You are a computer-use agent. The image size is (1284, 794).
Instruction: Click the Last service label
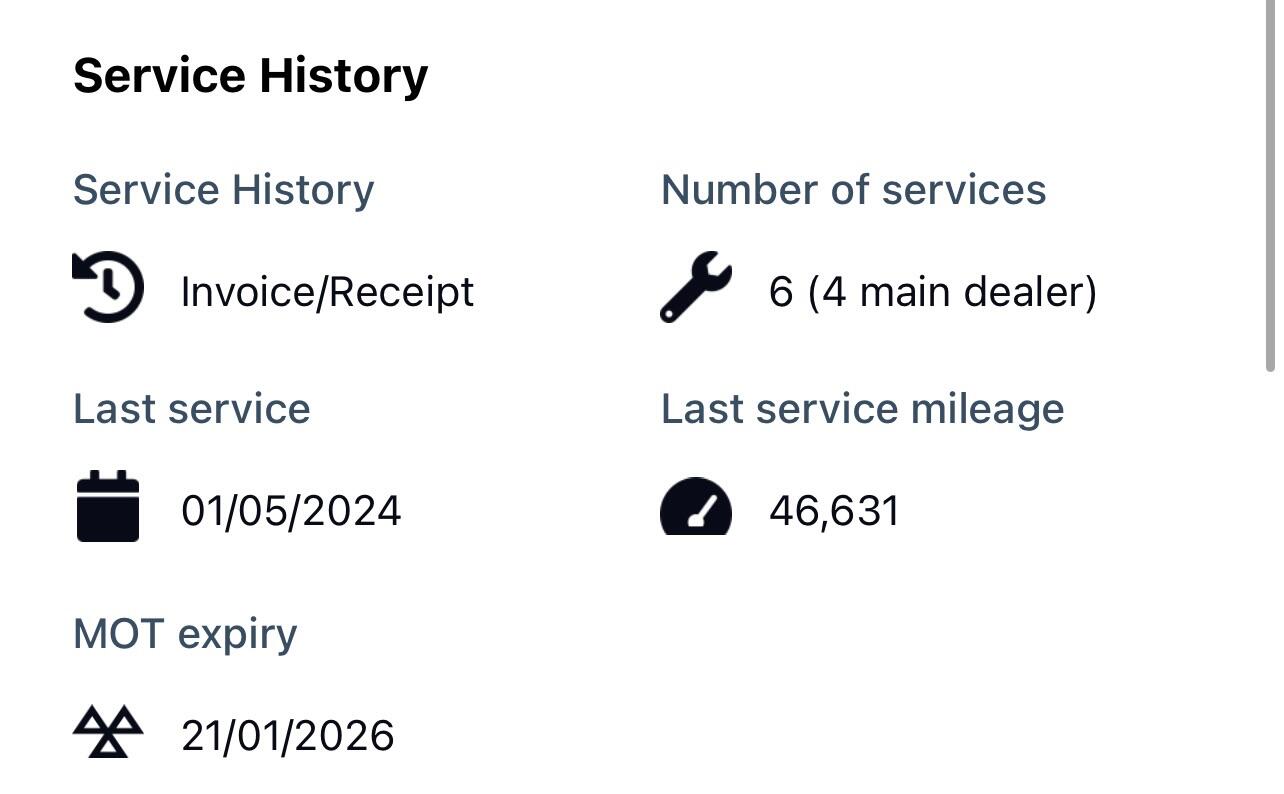(x=191, y=409)
